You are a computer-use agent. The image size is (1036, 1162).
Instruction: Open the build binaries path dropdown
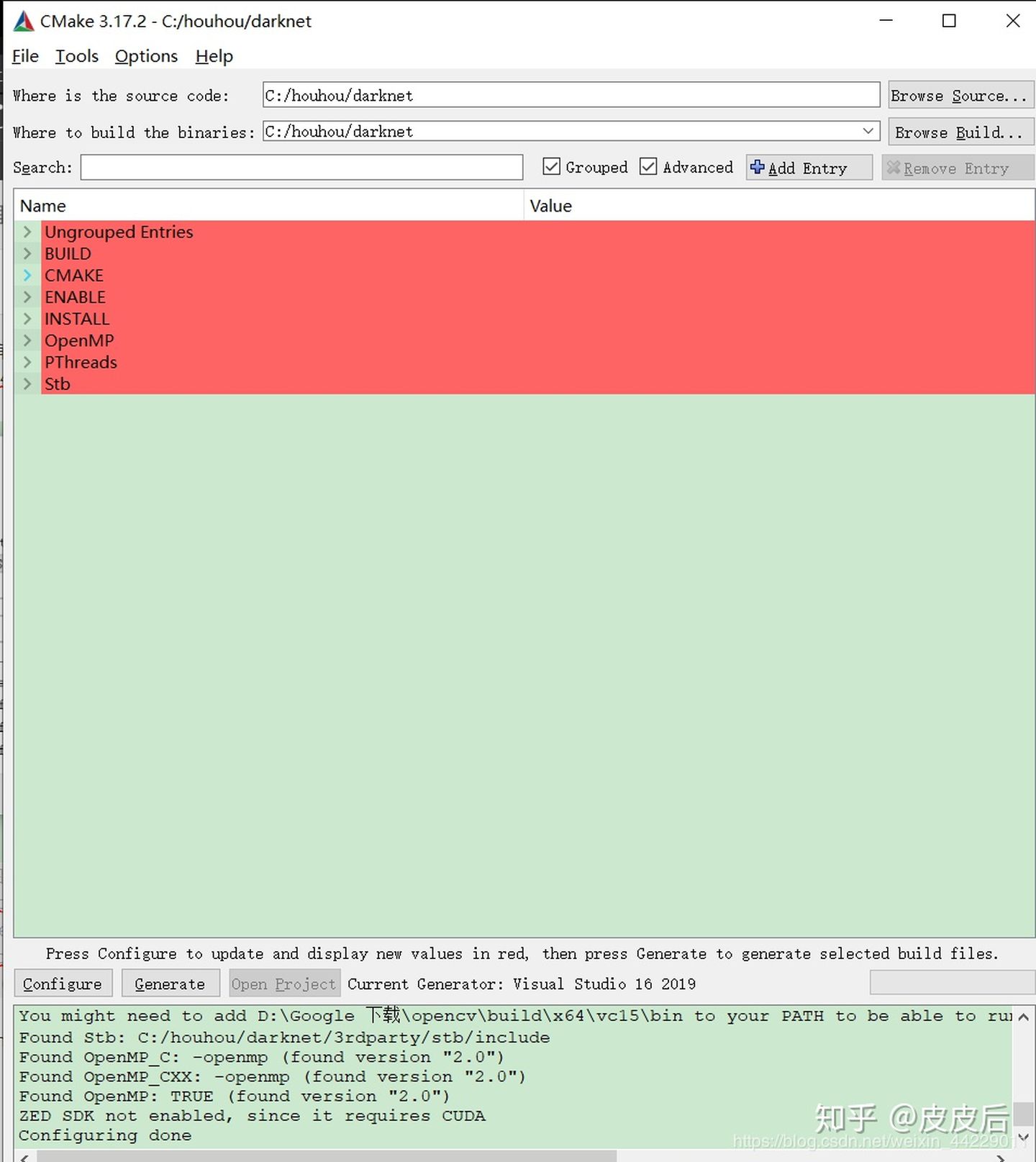(868, 131)
